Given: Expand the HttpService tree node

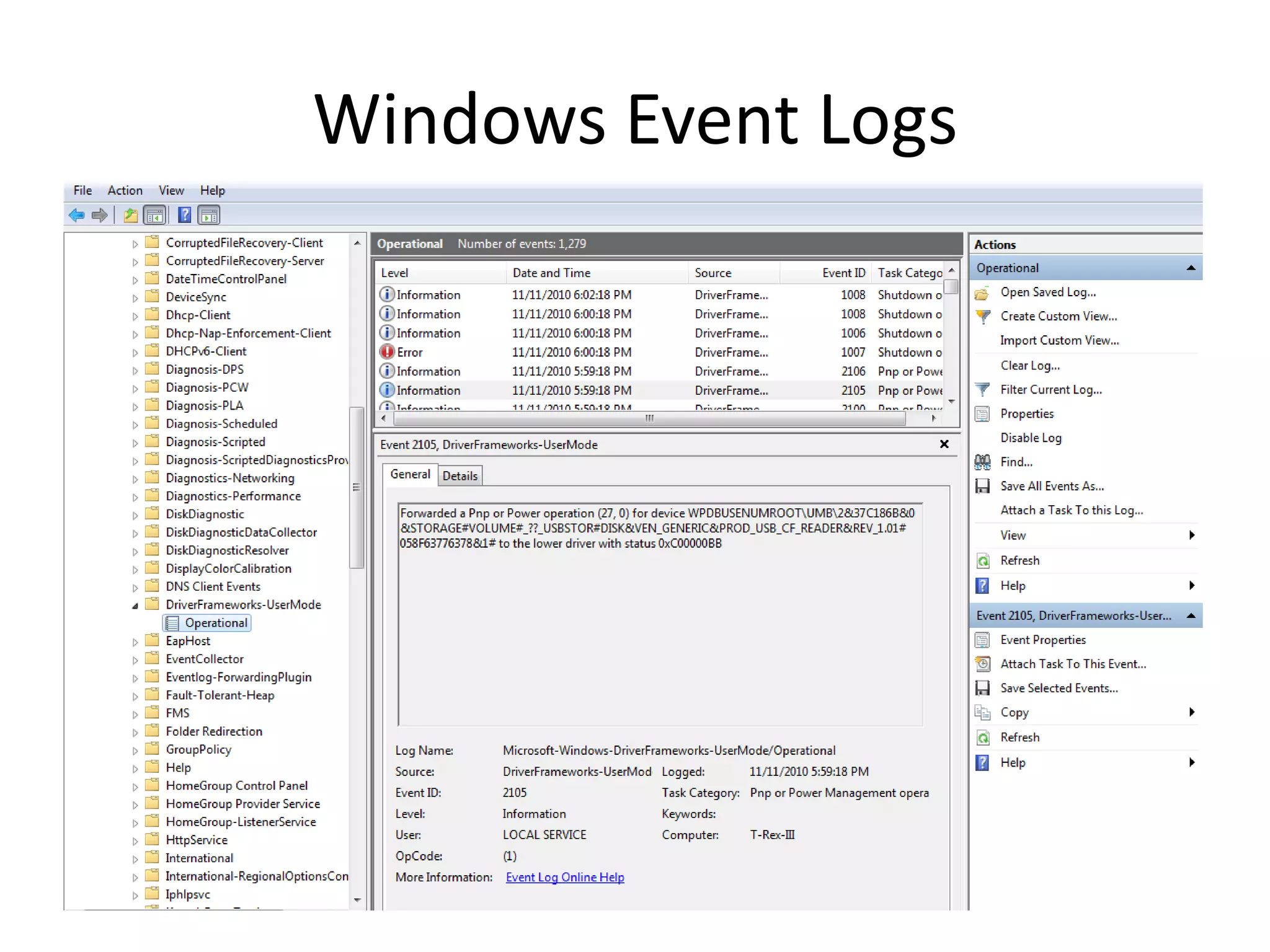Looking at the screenshot, I should [135, 841].
